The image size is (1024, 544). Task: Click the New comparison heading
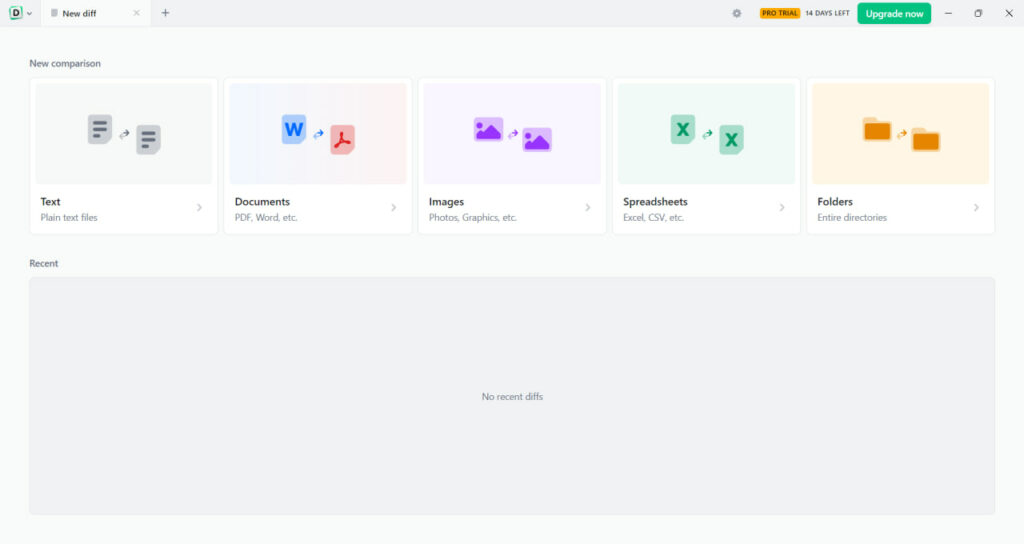65,63
